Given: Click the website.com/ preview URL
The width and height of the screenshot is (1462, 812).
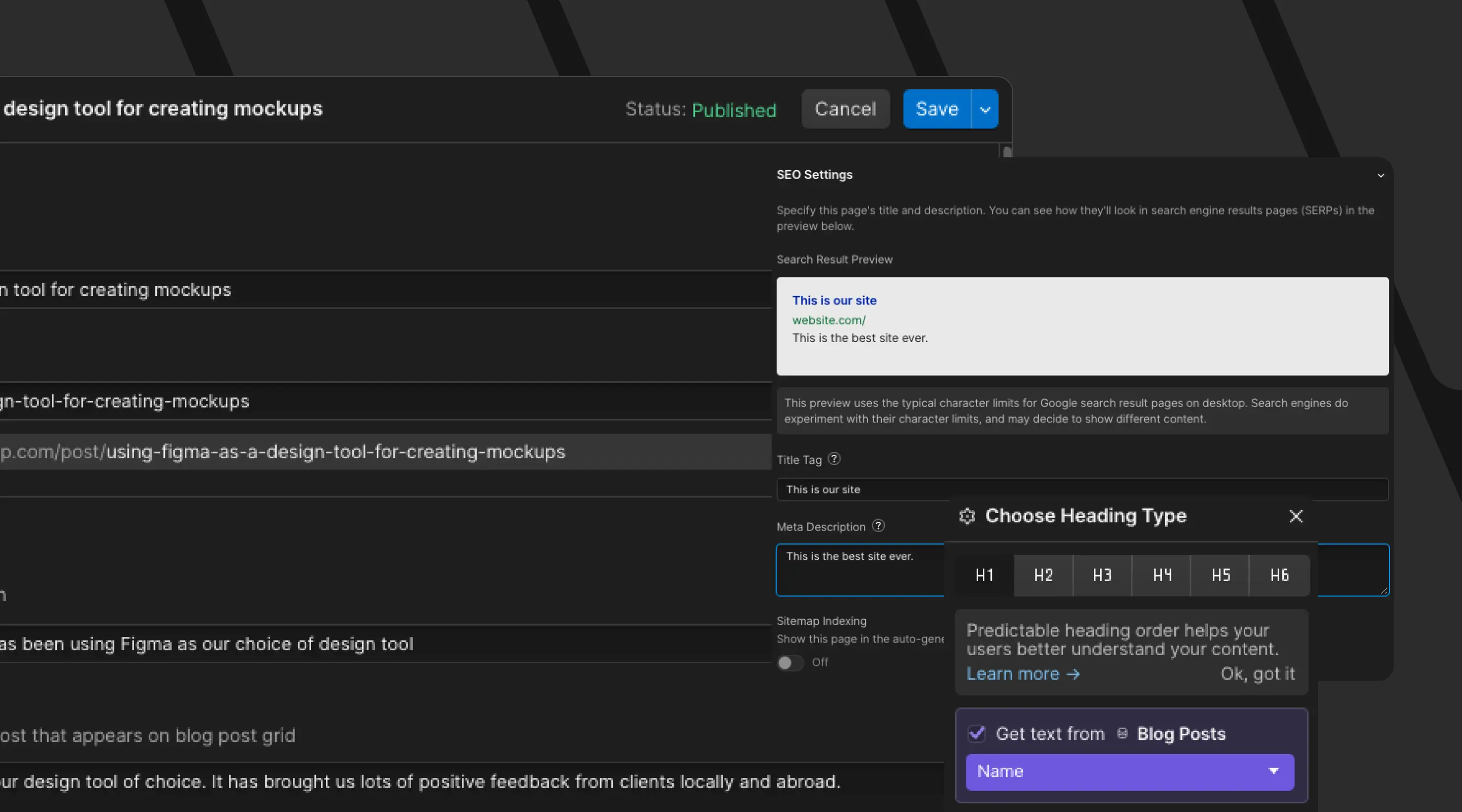Looking at the screenshot, I should tap(828, 320).
